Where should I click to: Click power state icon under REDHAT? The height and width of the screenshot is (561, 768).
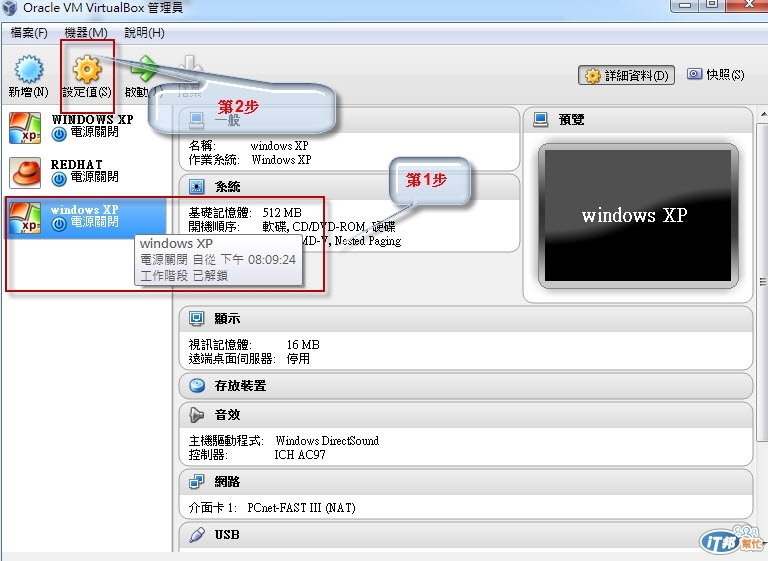pyautogui.click(x=59, y=179)
